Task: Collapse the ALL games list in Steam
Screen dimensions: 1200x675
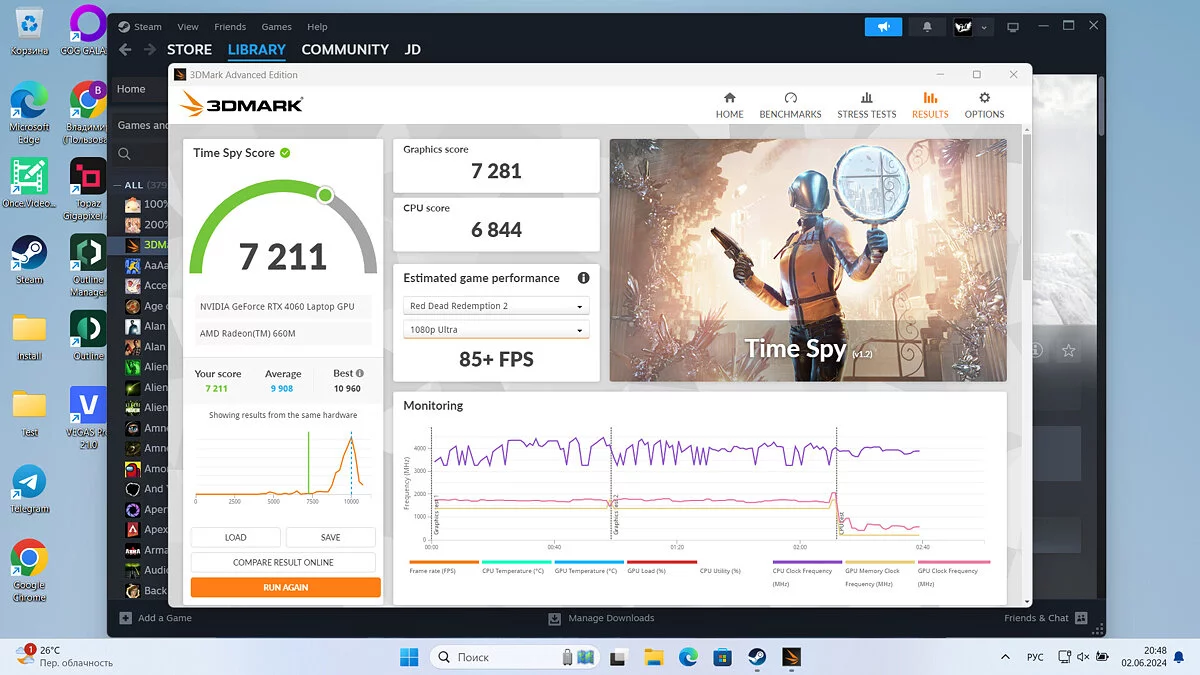Action: click(116, 185)
